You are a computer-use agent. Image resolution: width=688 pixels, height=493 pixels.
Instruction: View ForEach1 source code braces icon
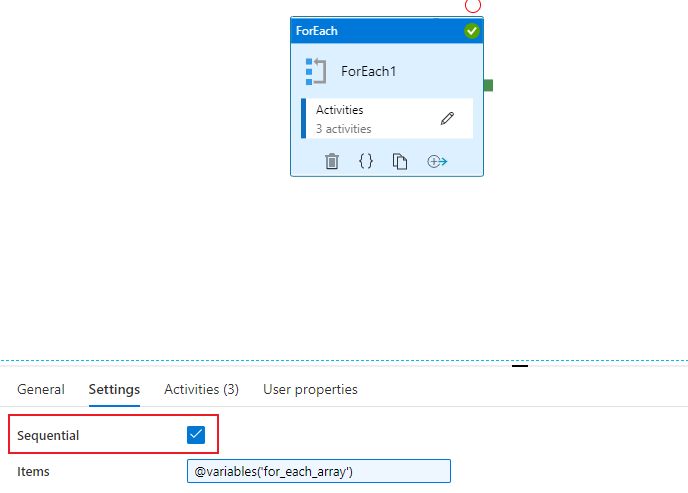pyautogui.click(x=366, y=161)
